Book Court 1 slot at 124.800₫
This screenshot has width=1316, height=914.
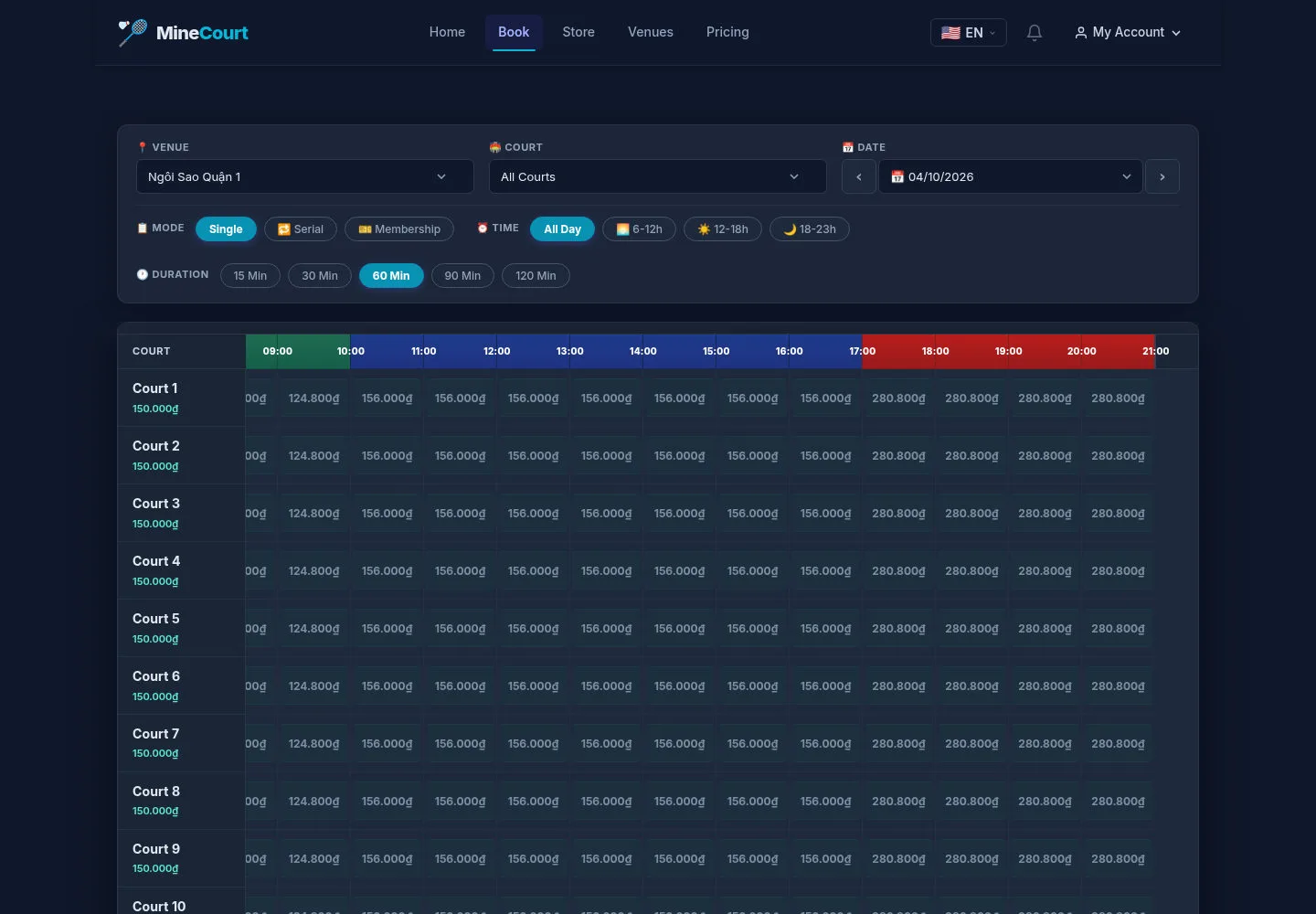(x=313, y=399)
